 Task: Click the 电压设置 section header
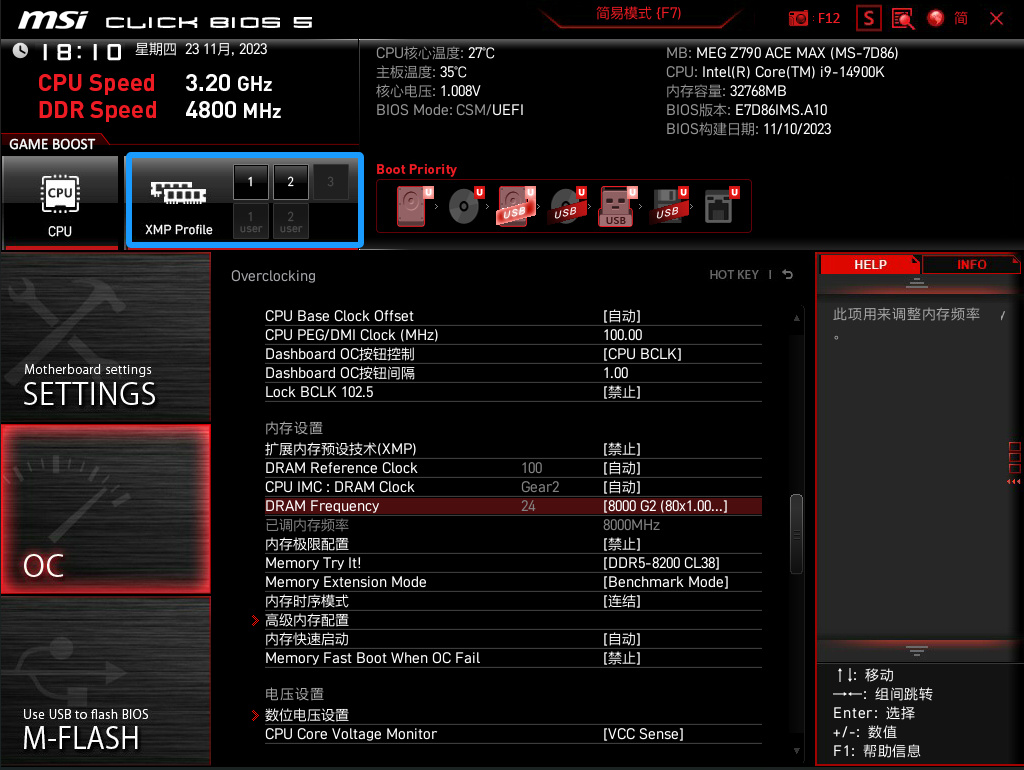[x=294, y=694]
